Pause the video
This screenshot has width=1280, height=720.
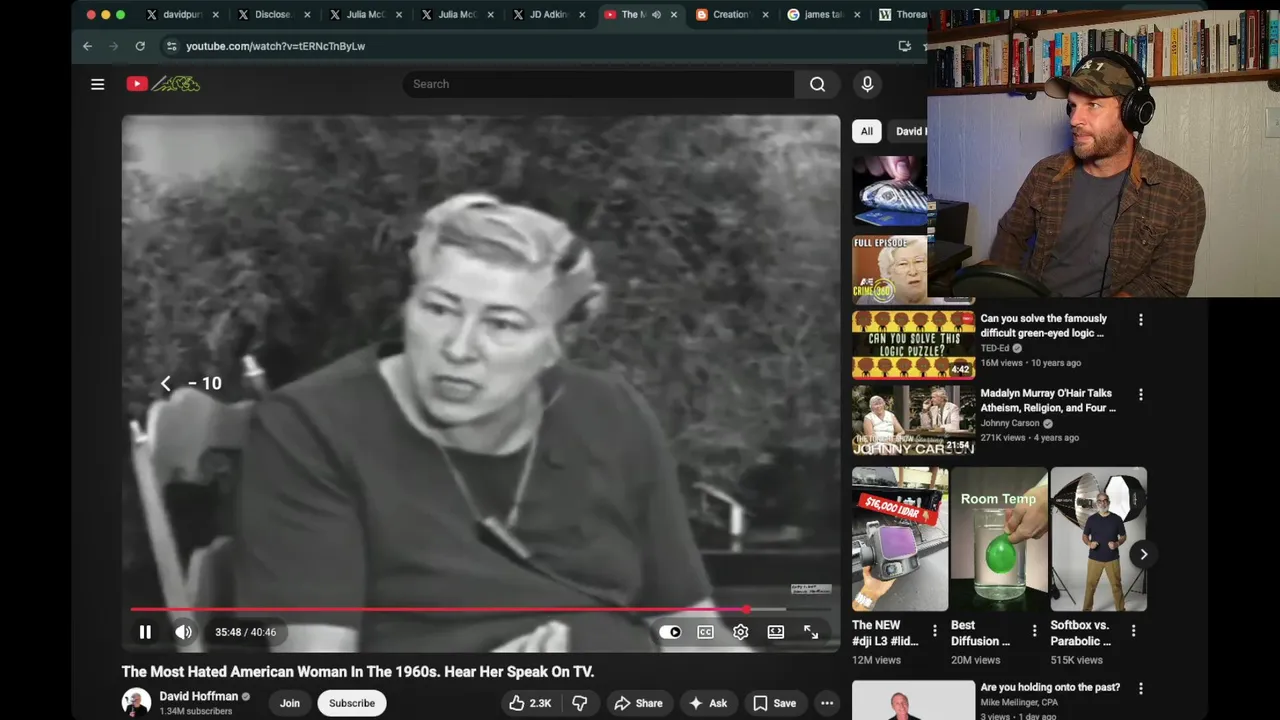pyautogui.click(x=145, y=632)
